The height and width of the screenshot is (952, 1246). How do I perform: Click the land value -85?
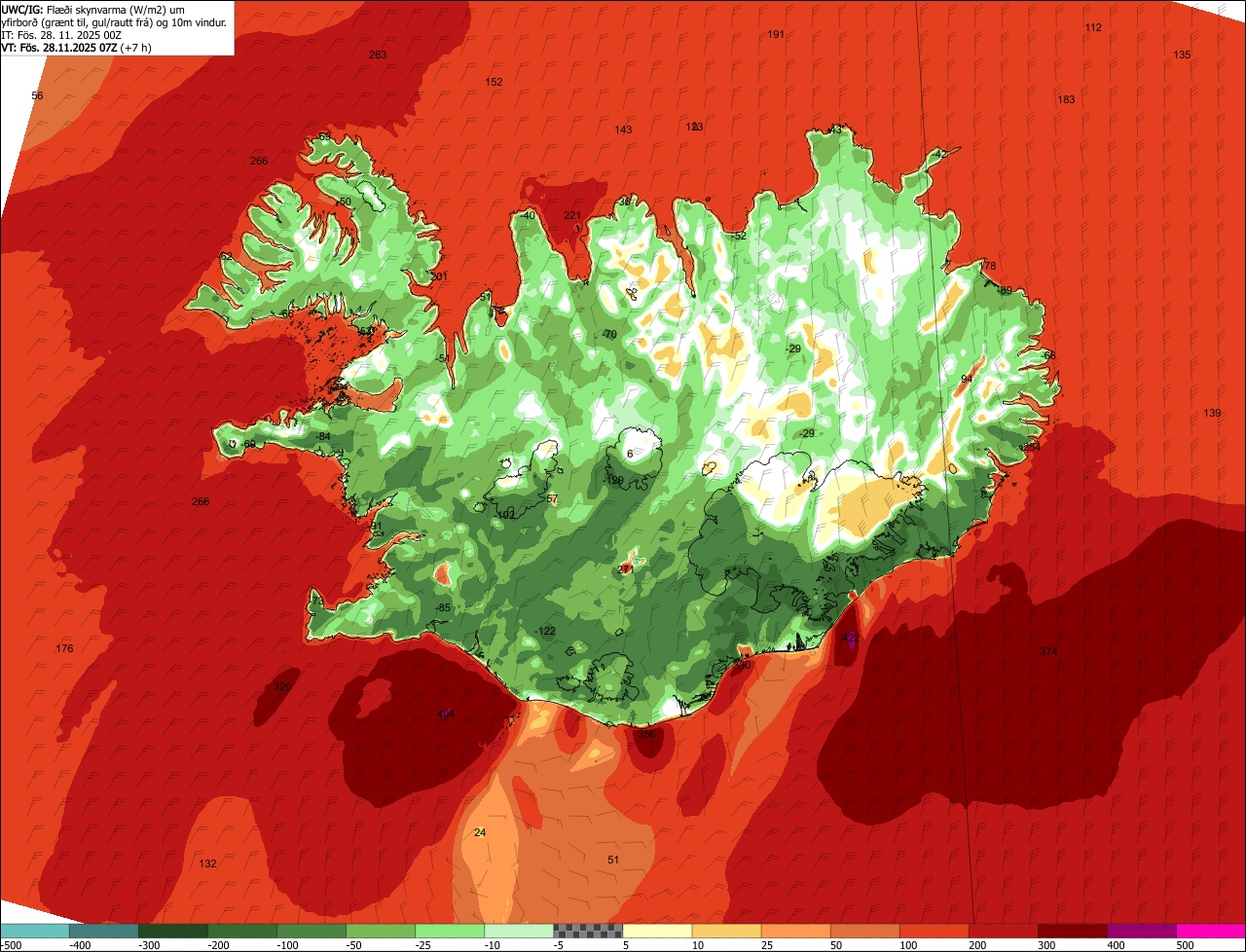pos(443,607)
